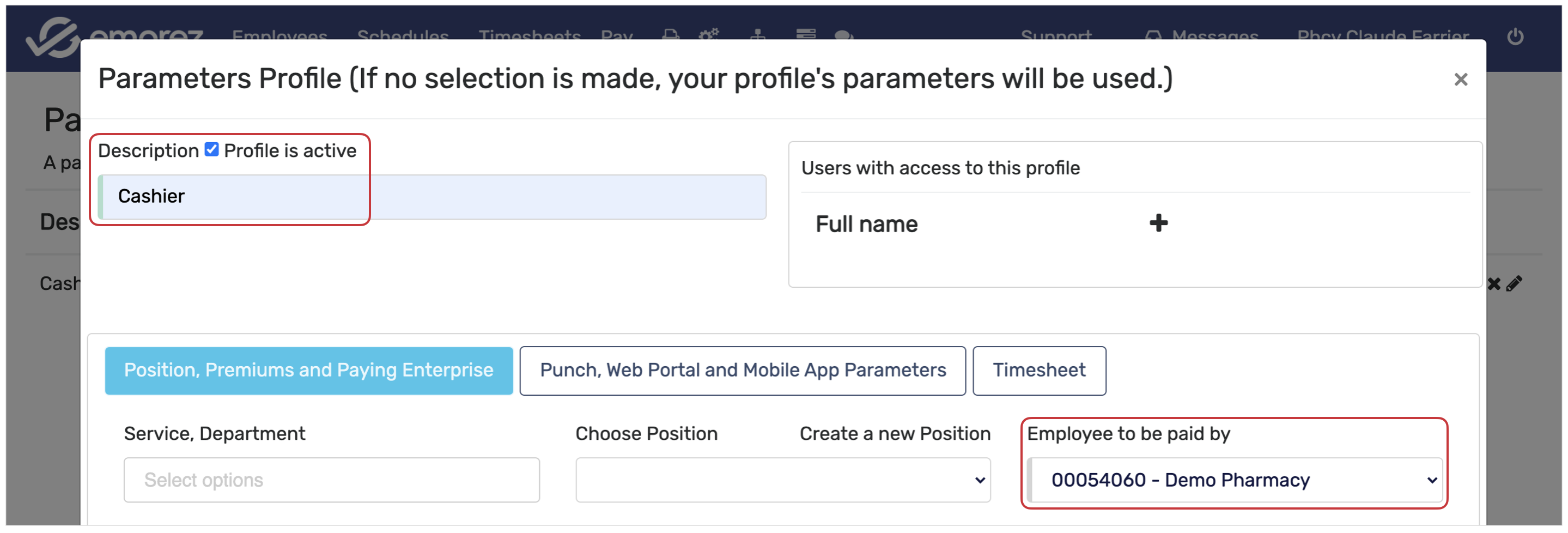Open the Schedules menu in top navigation
Viewport: 1568px width, 533px height.
click(402, 35)
